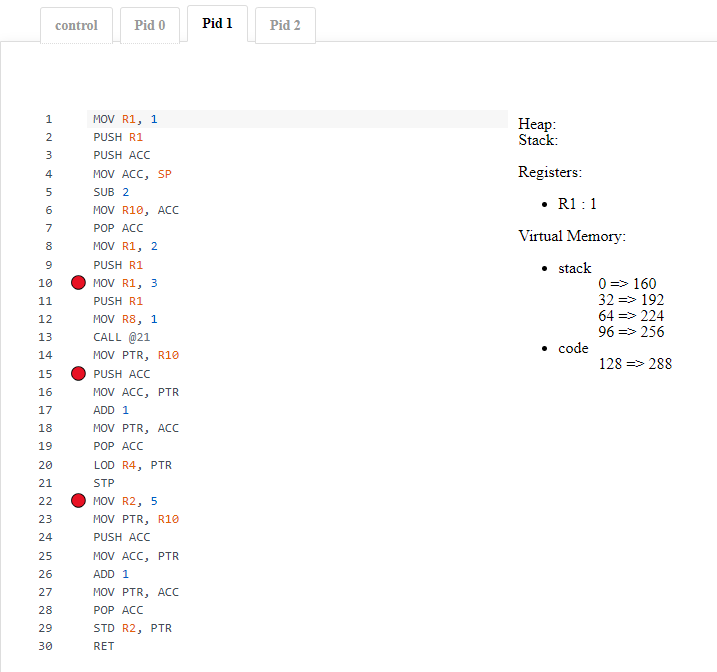This screenshot has width=717, height=672.
Task: Click code line 'MOV R1, 2'
Action: coord(125,246)
